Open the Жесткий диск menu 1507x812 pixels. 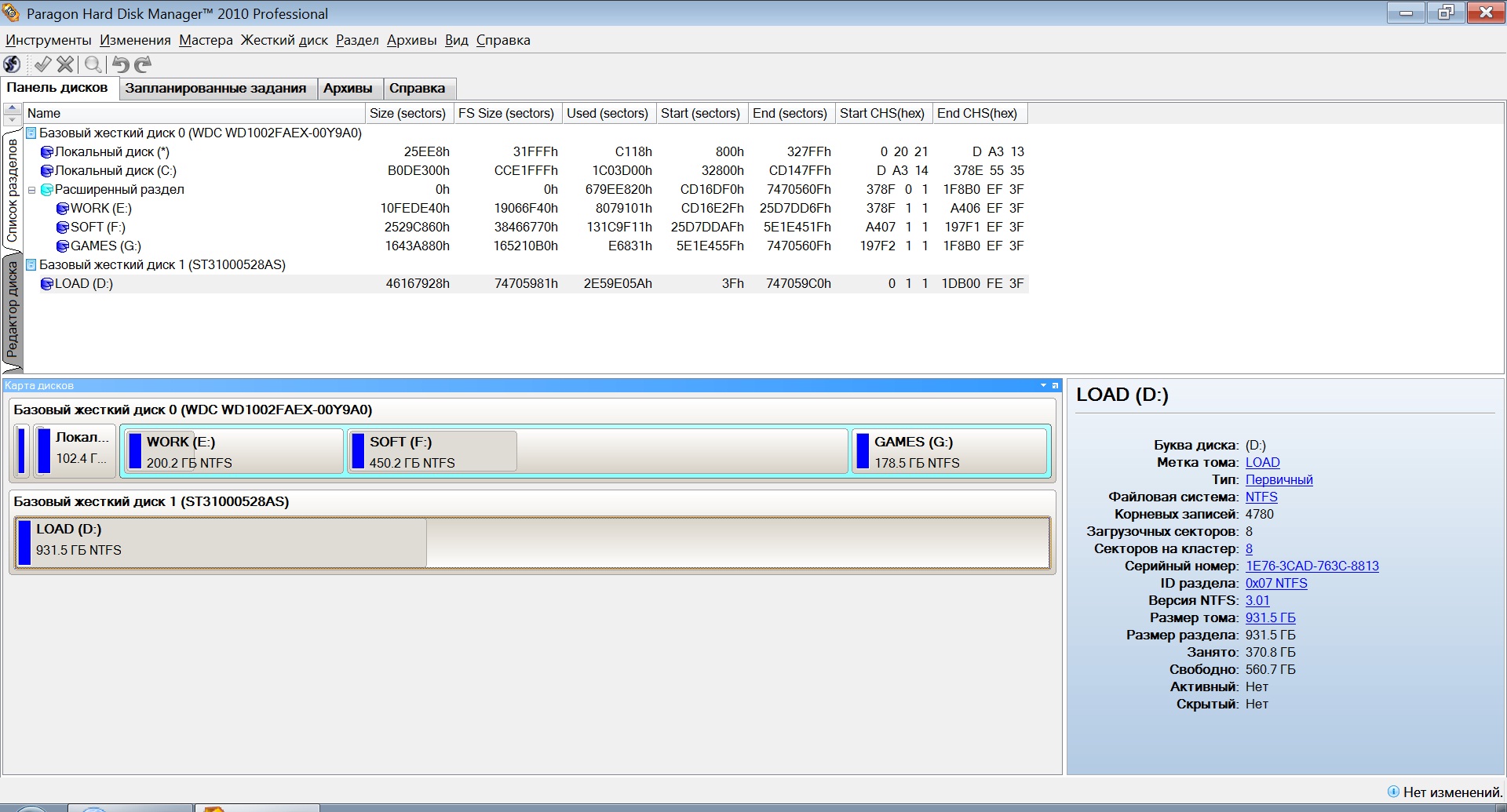coord(284,40)
